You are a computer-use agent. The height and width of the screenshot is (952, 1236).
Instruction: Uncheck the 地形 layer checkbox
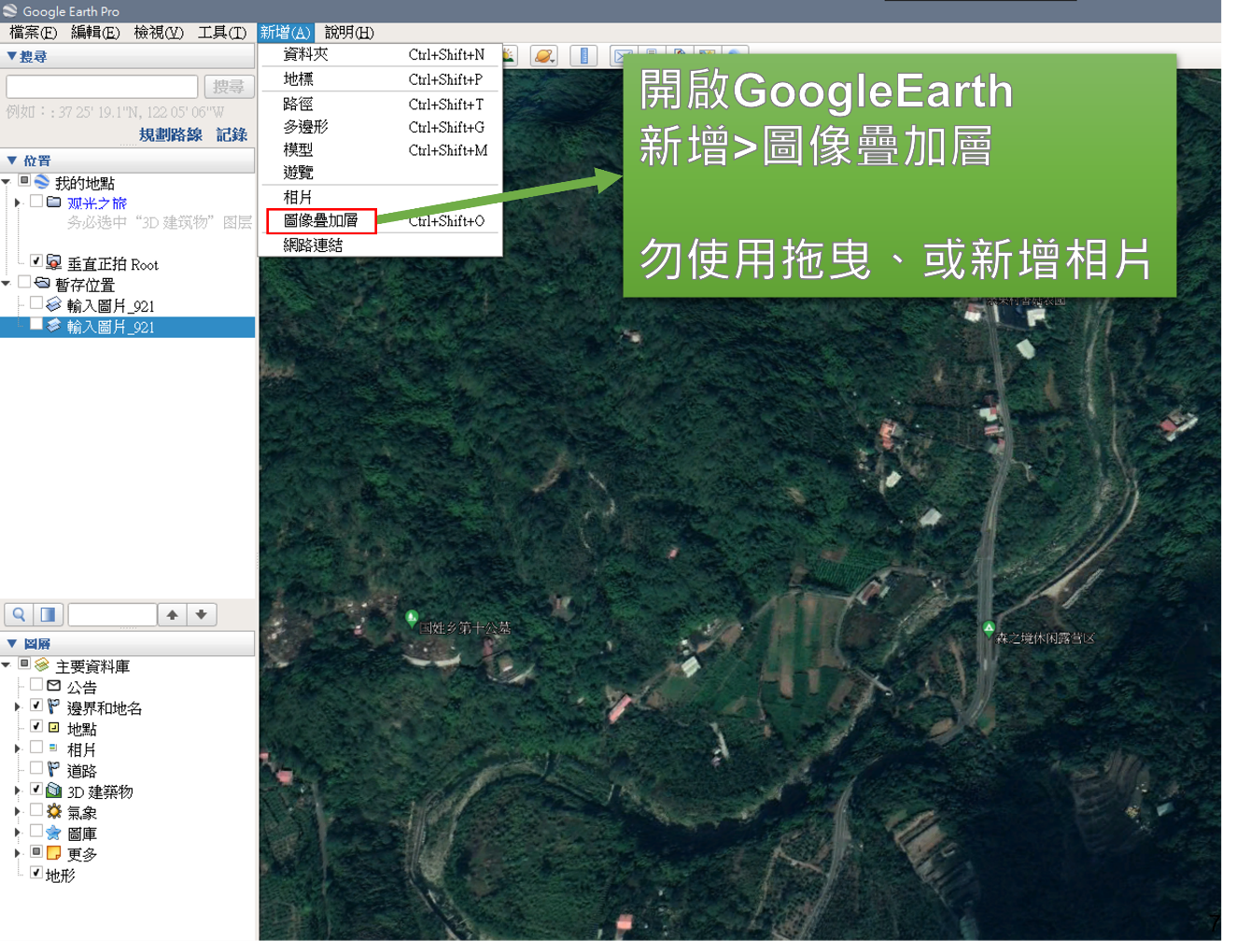[x=36, y=873]
